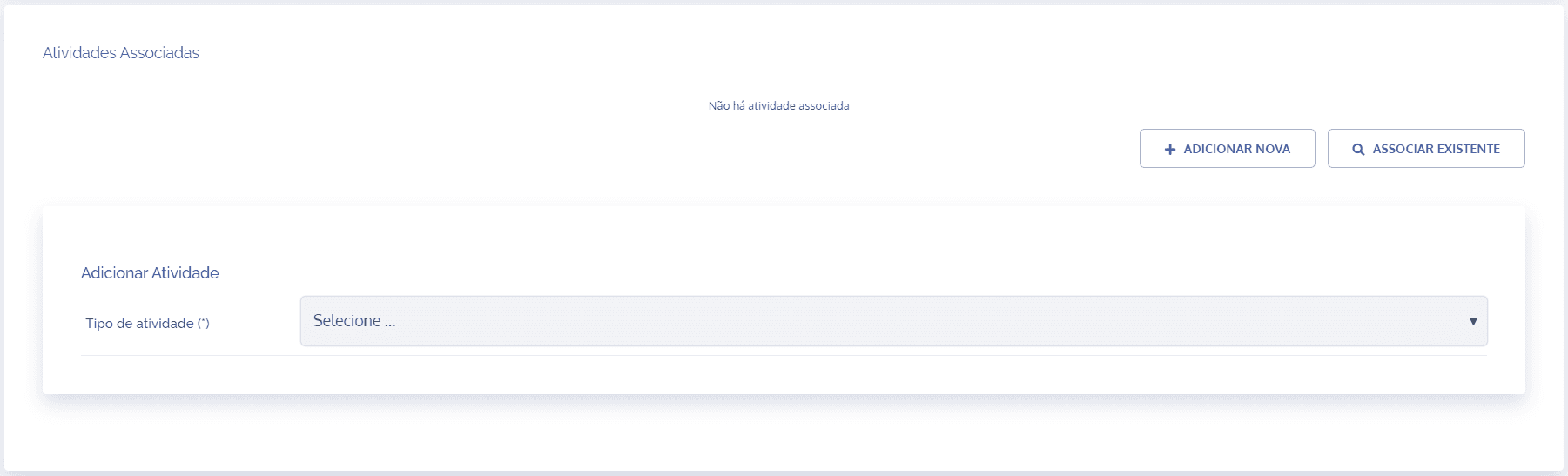Screen dimensions: 1568x476
Task: Click the 'Não há atividade associada' message
Action: click(778, 106)
